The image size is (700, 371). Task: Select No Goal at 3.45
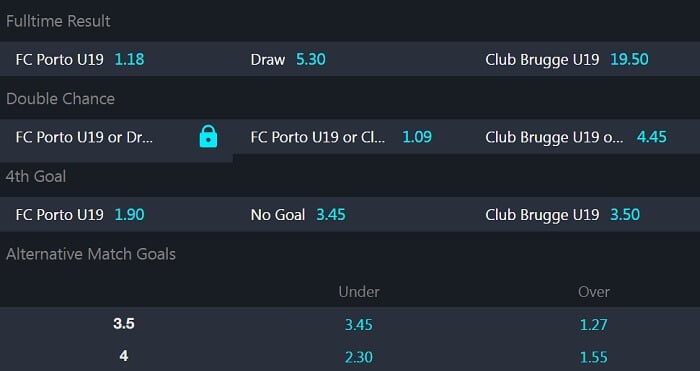coord(350,215)
